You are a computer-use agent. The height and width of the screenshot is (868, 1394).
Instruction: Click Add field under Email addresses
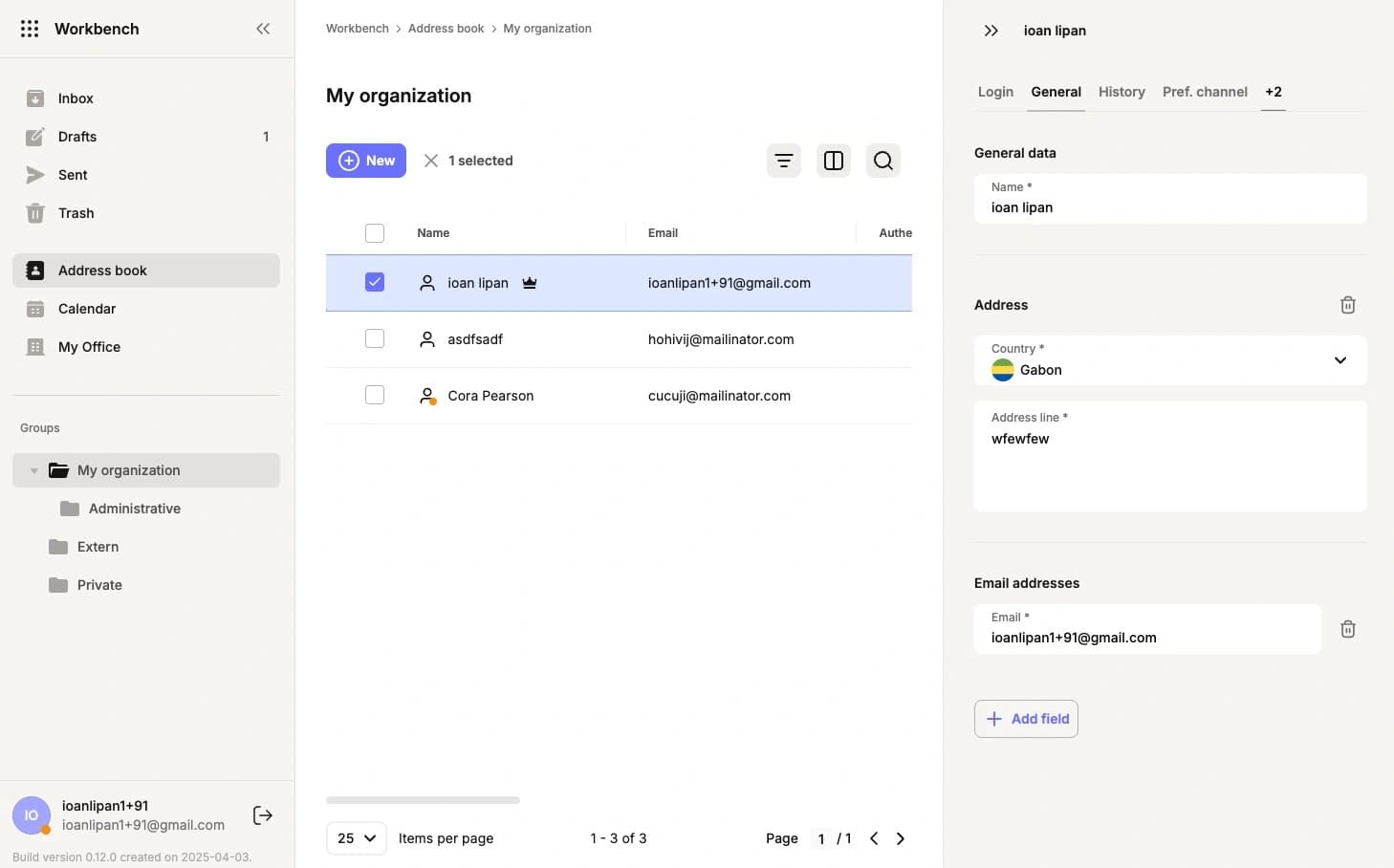[x=1026, y=718]
